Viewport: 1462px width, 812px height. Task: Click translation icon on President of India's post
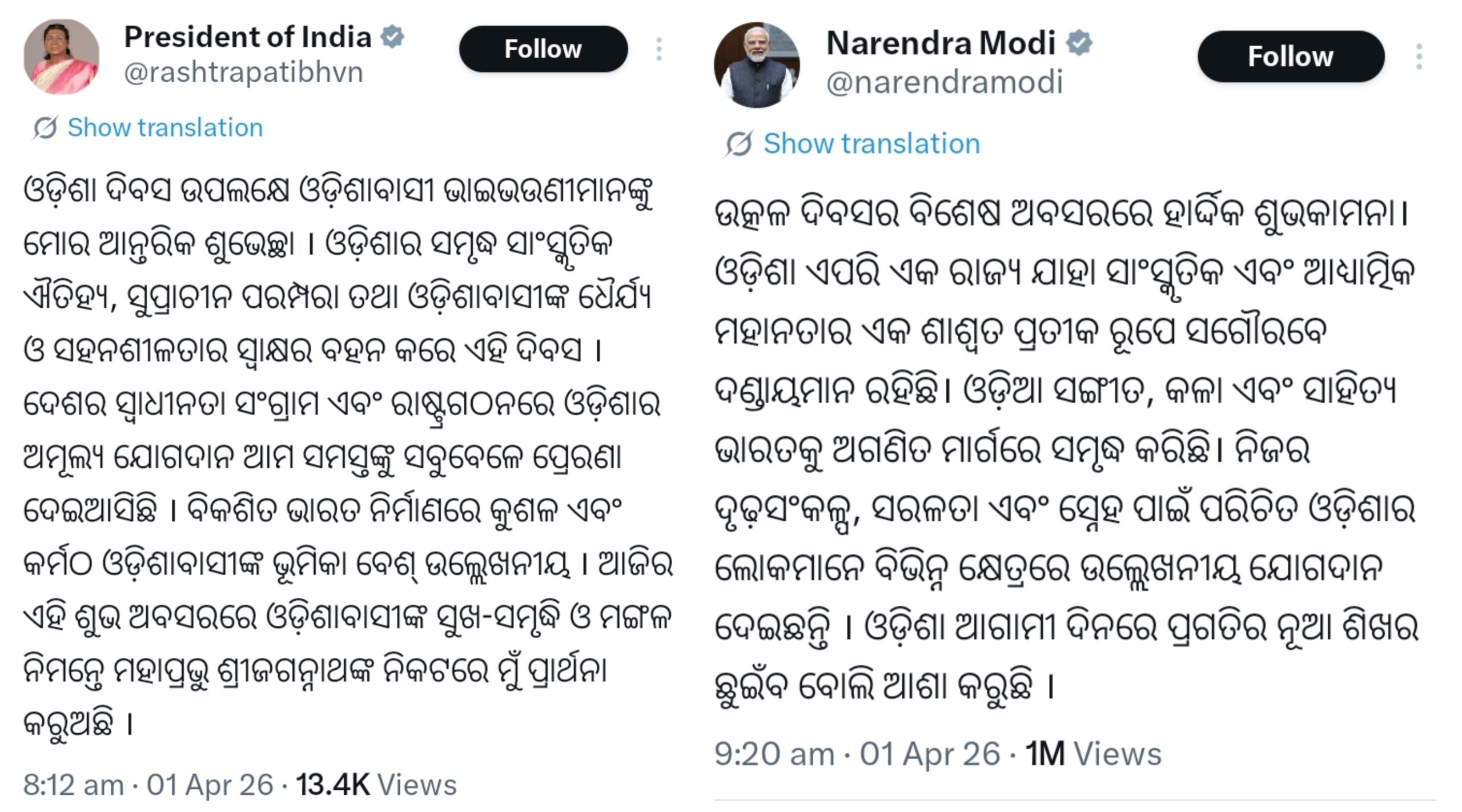click(45, 128)
